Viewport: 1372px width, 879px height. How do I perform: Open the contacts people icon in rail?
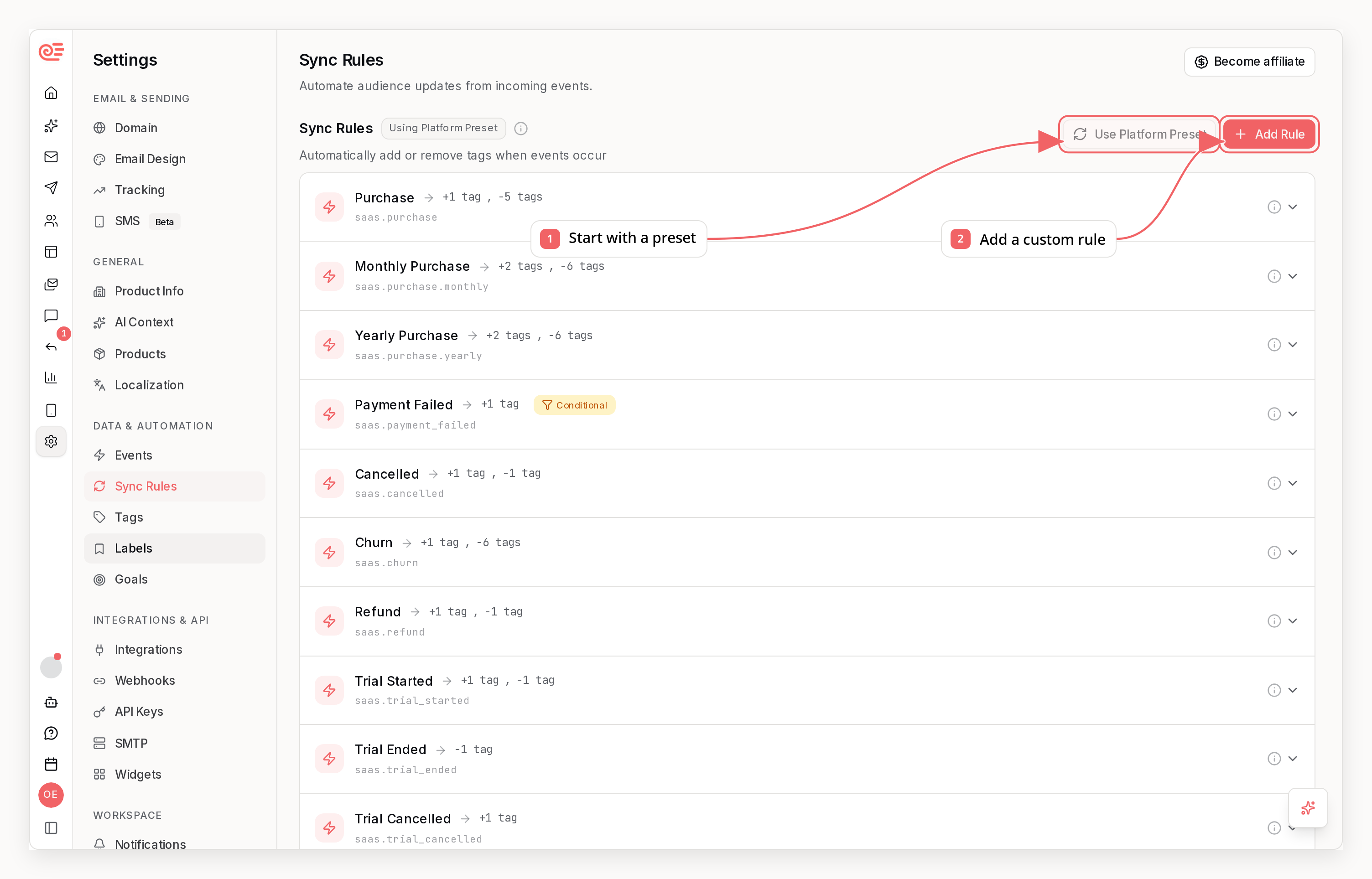point(51,220)
